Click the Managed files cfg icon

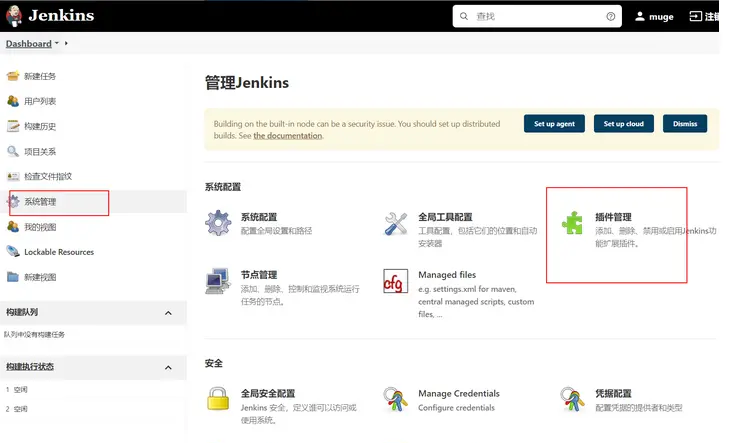point(395,281)
